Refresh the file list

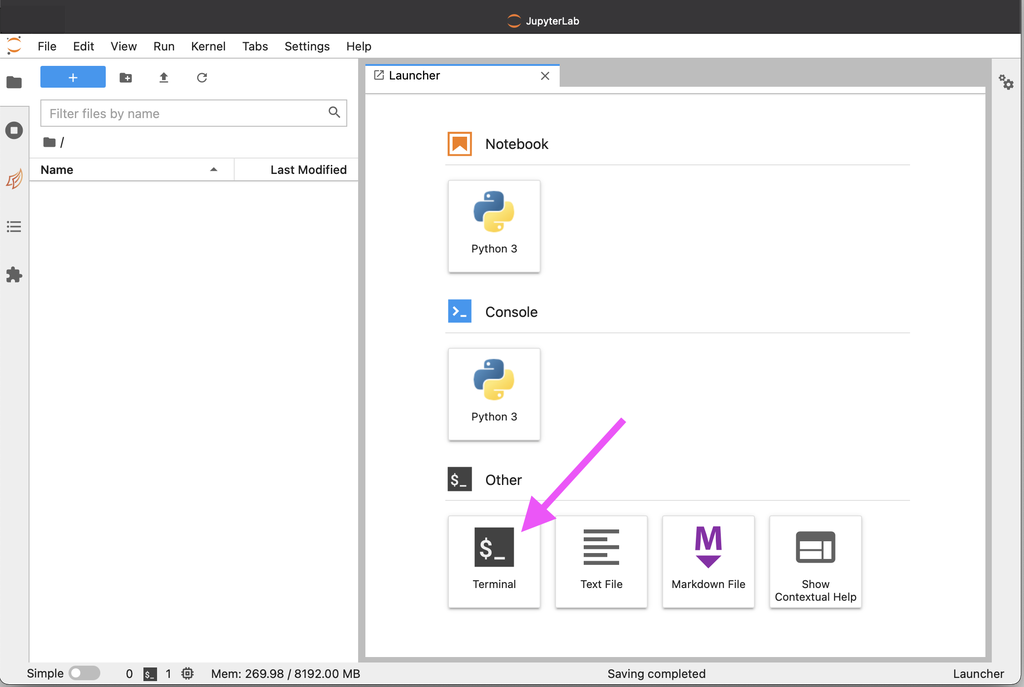point(202,78)
